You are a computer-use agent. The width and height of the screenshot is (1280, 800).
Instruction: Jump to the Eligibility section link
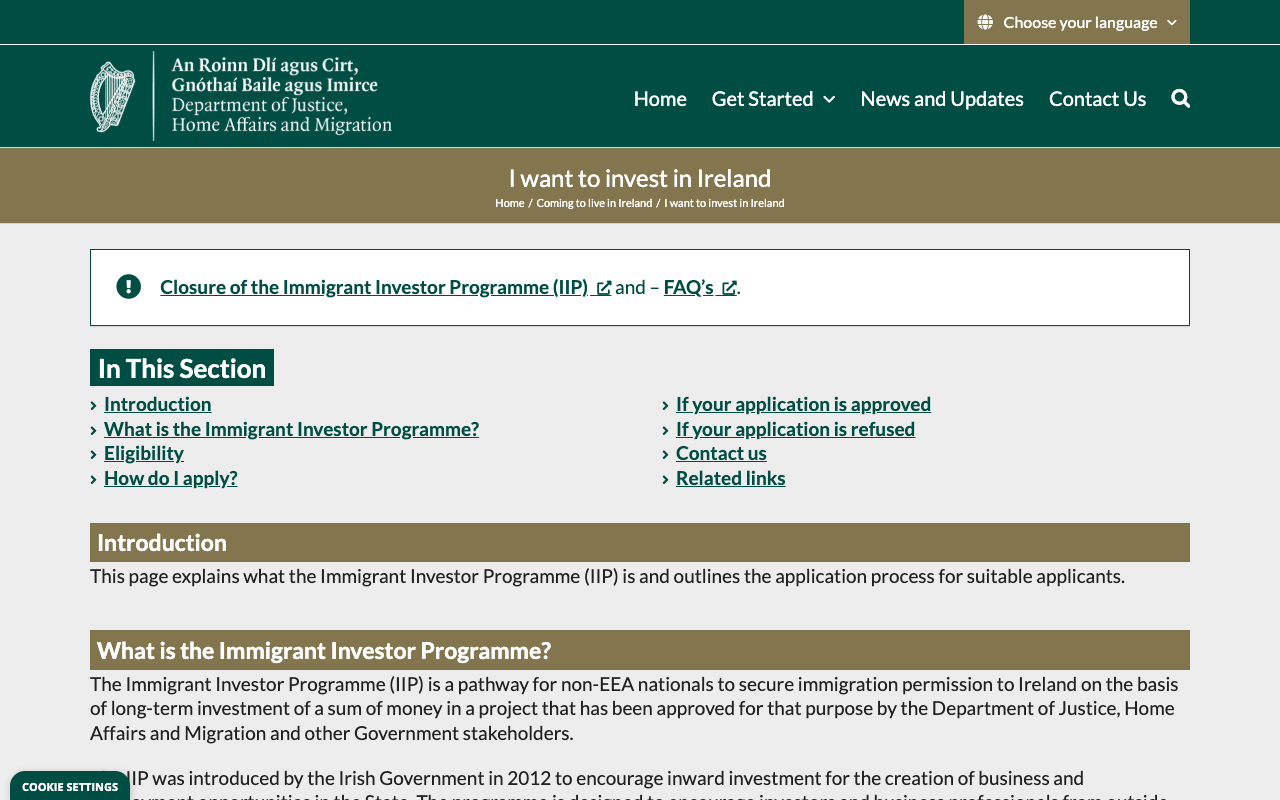[x=144, y=453]
